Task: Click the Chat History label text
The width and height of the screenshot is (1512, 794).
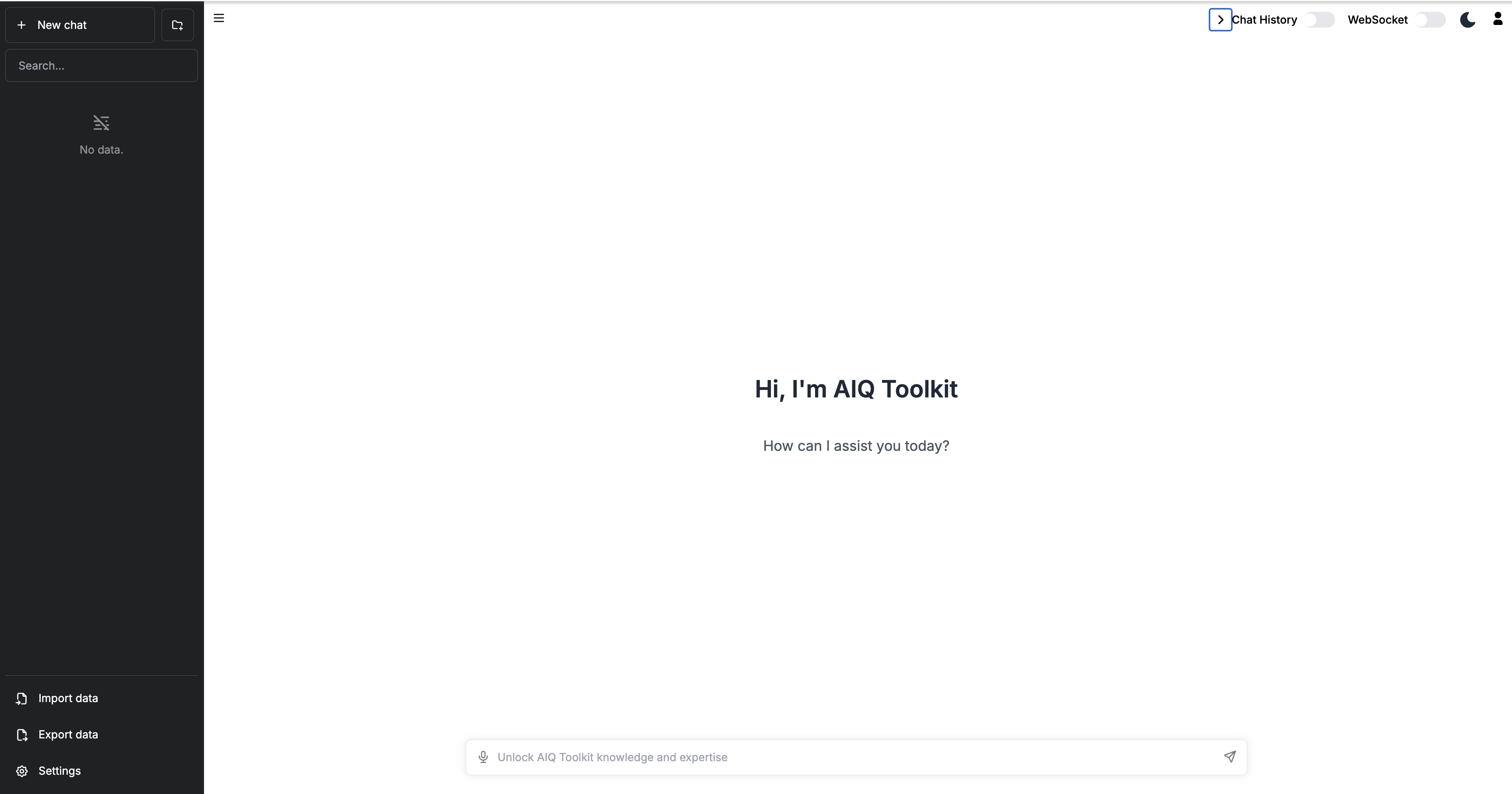Action: 1264,20
